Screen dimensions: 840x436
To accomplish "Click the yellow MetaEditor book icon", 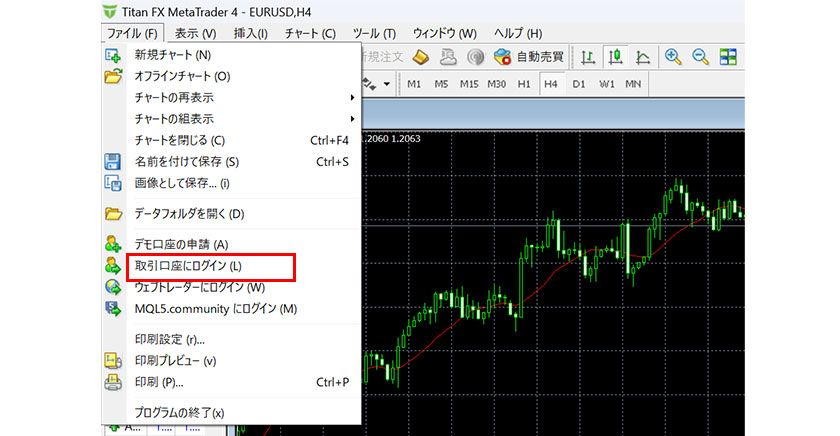I will (x=421, y=57).
